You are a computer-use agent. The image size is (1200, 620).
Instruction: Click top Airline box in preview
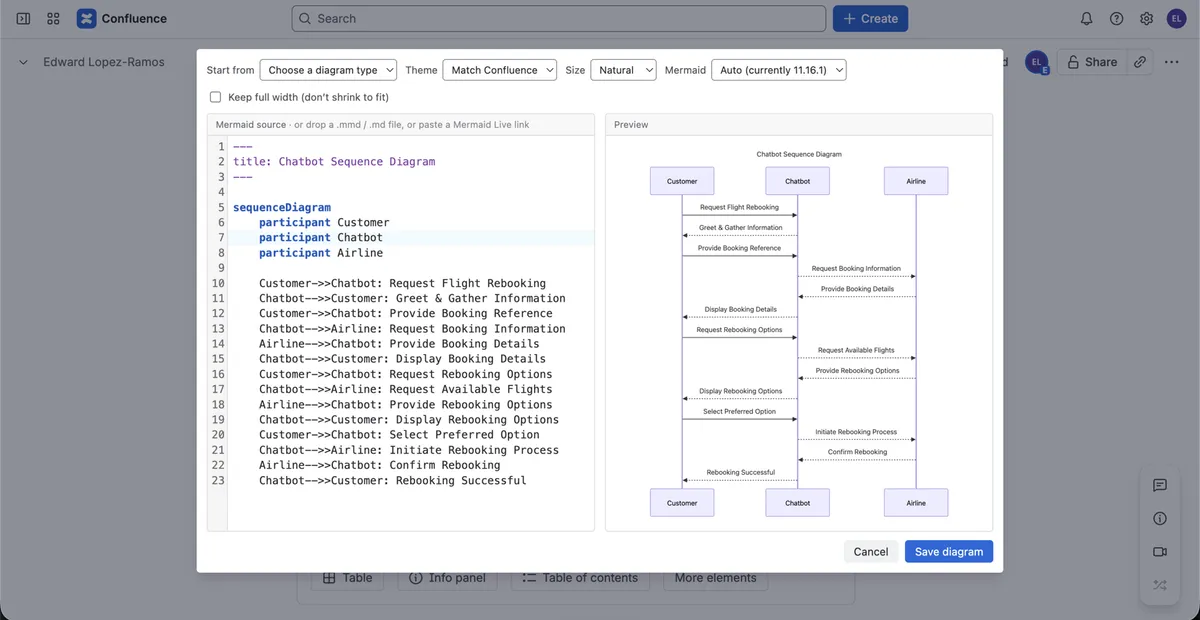coord(916,181)
